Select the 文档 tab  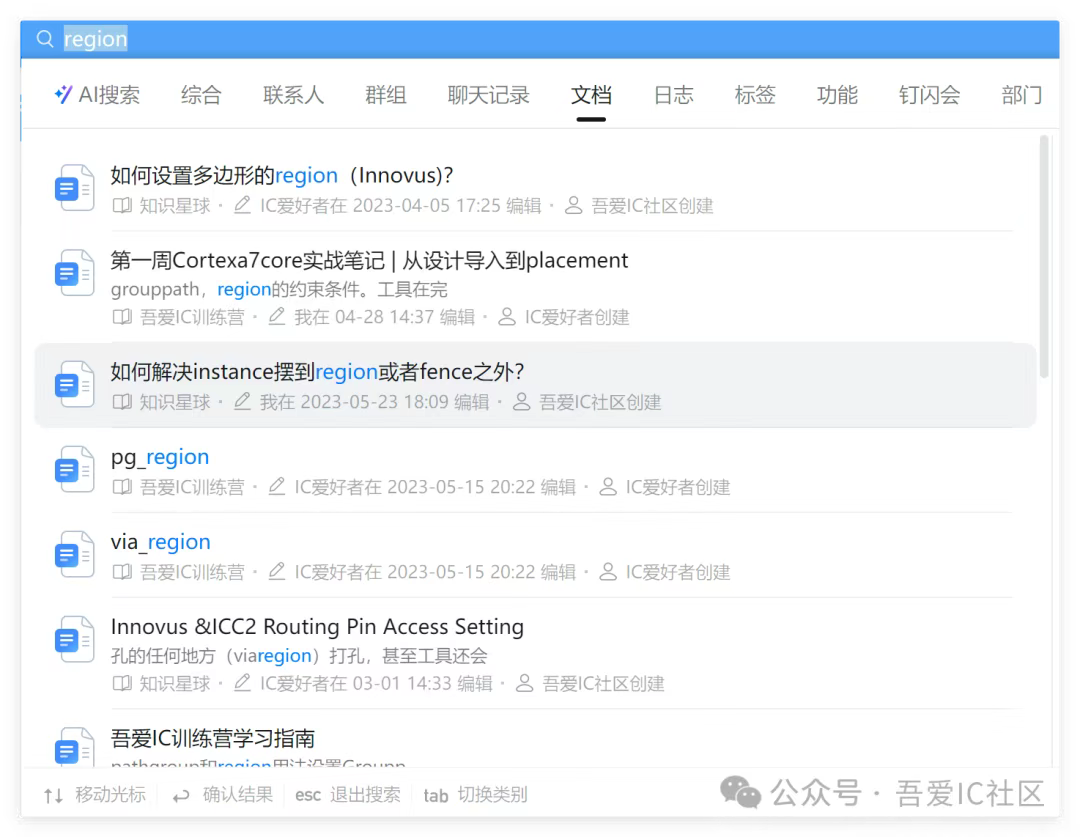(x=591, y=94)
